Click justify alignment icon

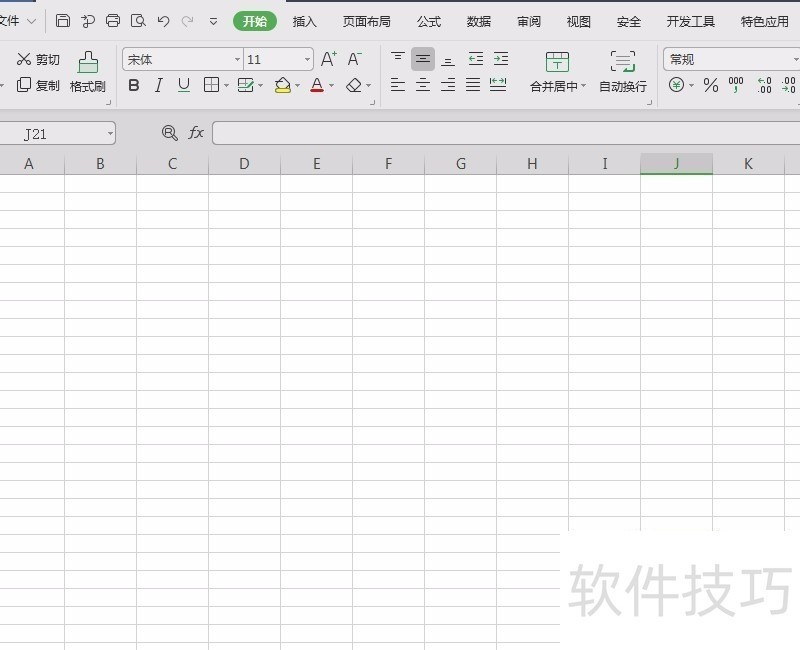coord(473,85)
